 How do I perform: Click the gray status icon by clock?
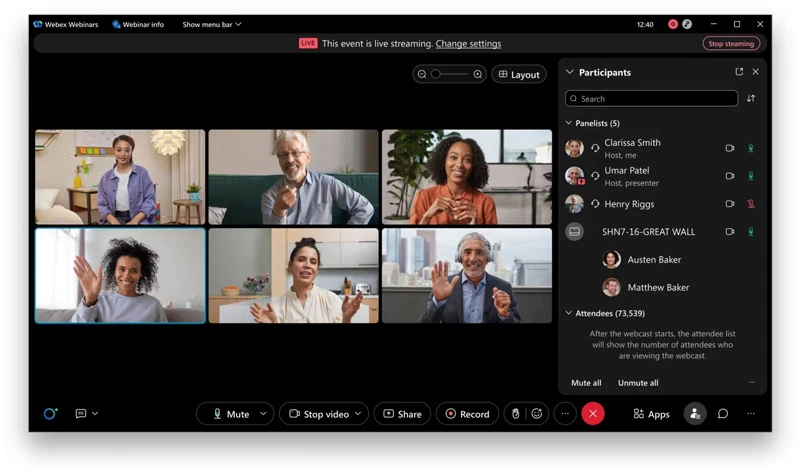coord(687,24)
